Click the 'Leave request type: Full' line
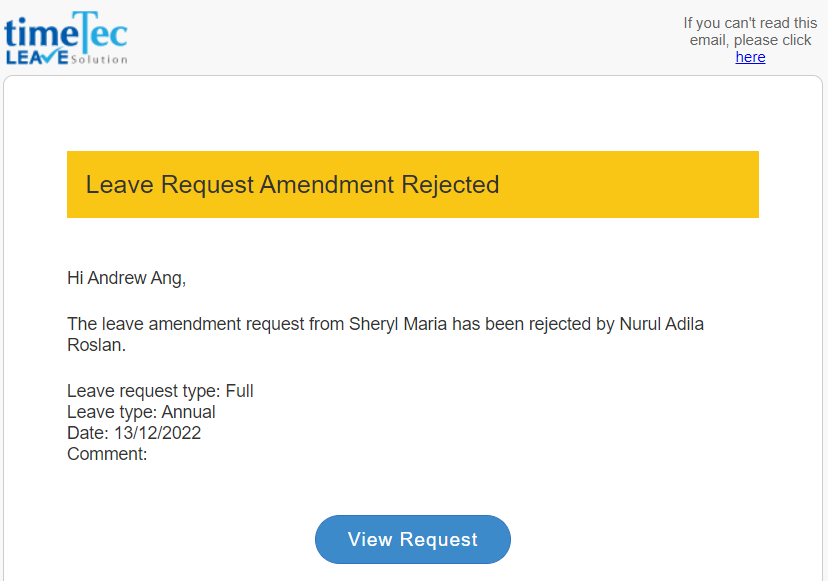Image resolution: width=828 pixels, height=581 pixels. [x=160, y=391]
